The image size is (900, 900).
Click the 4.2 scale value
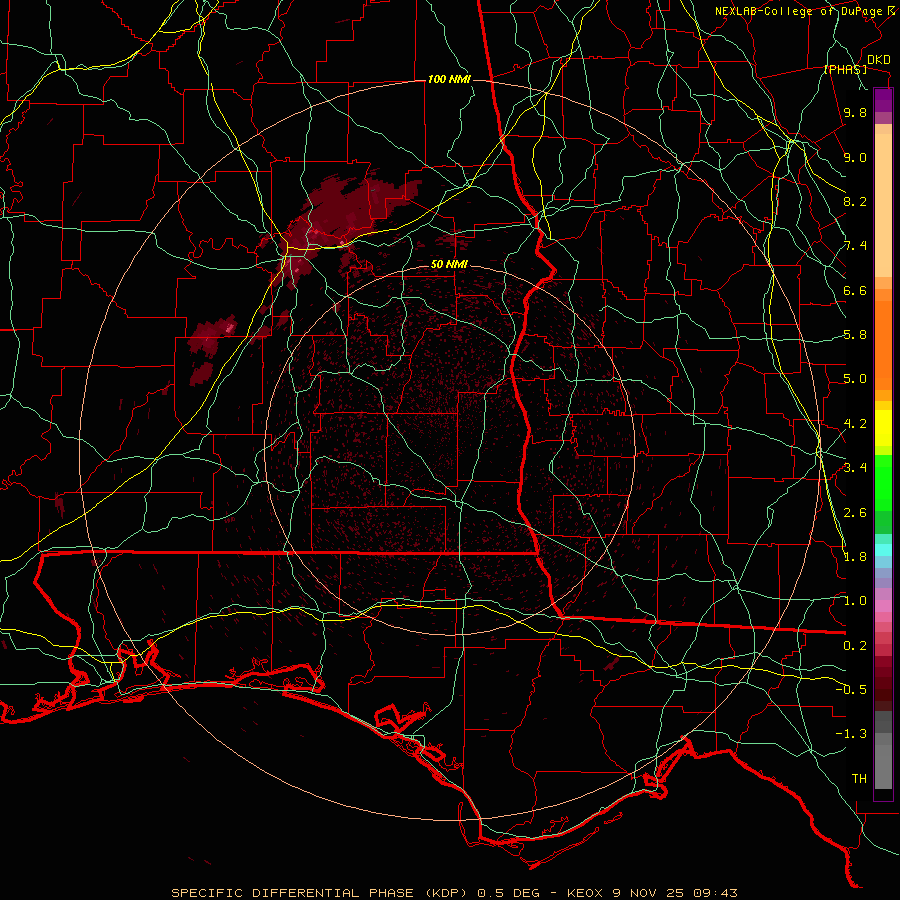(x=855, y=424)
